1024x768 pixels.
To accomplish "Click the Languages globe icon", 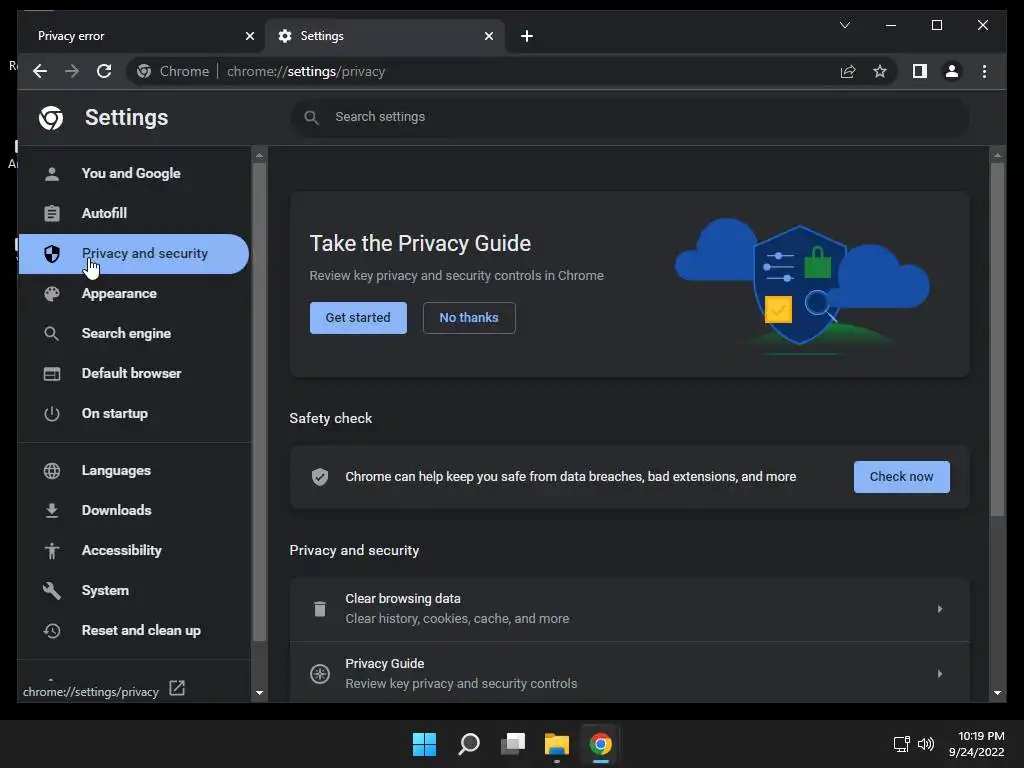I will coord(52,471).
